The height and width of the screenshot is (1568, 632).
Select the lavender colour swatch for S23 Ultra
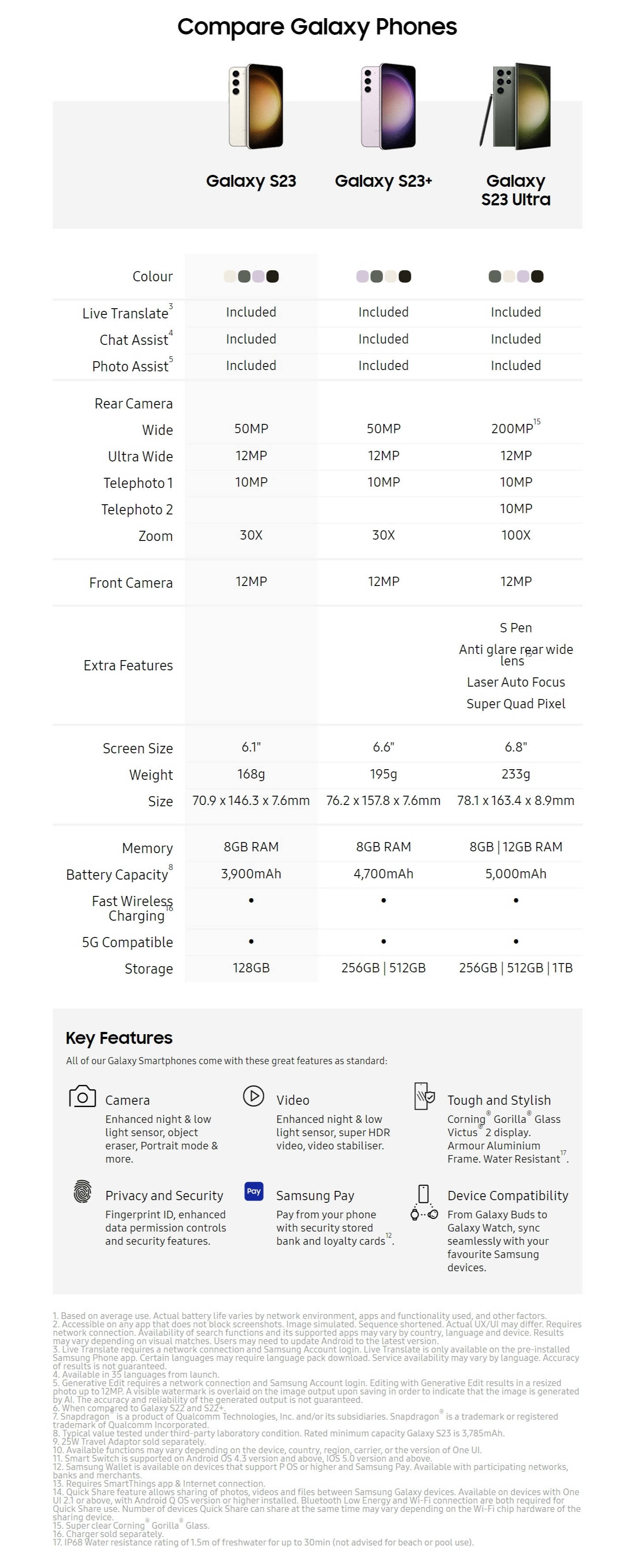point(523,276)
